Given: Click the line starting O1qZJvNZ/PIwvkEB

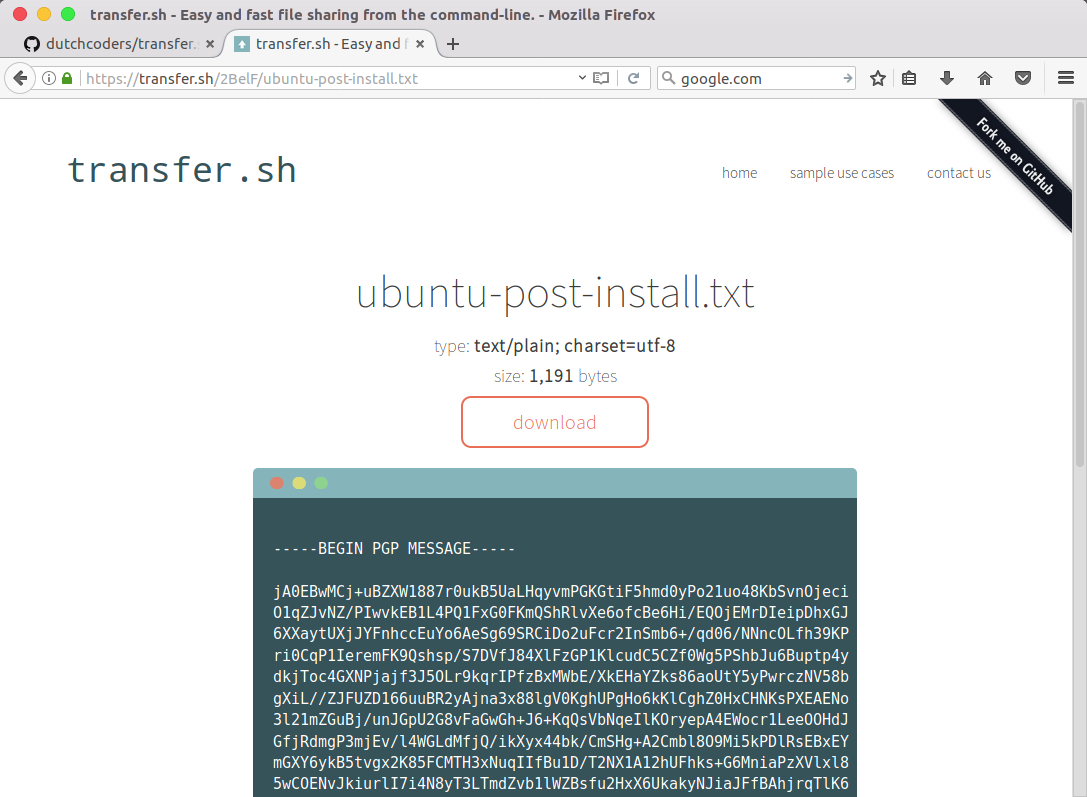Looking at the screenshot, I should 561,613.
